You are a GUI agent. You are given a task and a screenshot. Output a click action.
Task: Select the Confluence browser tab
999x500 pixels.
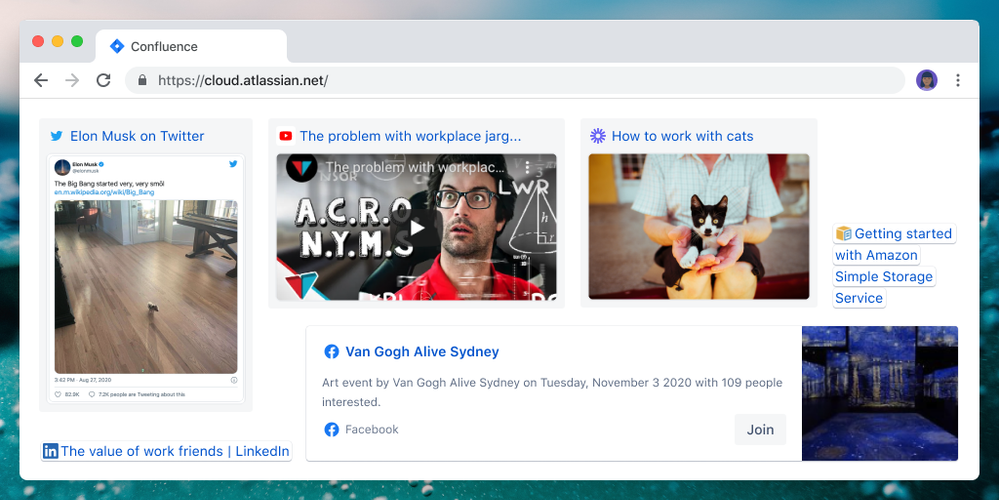(x=191, y=46)
